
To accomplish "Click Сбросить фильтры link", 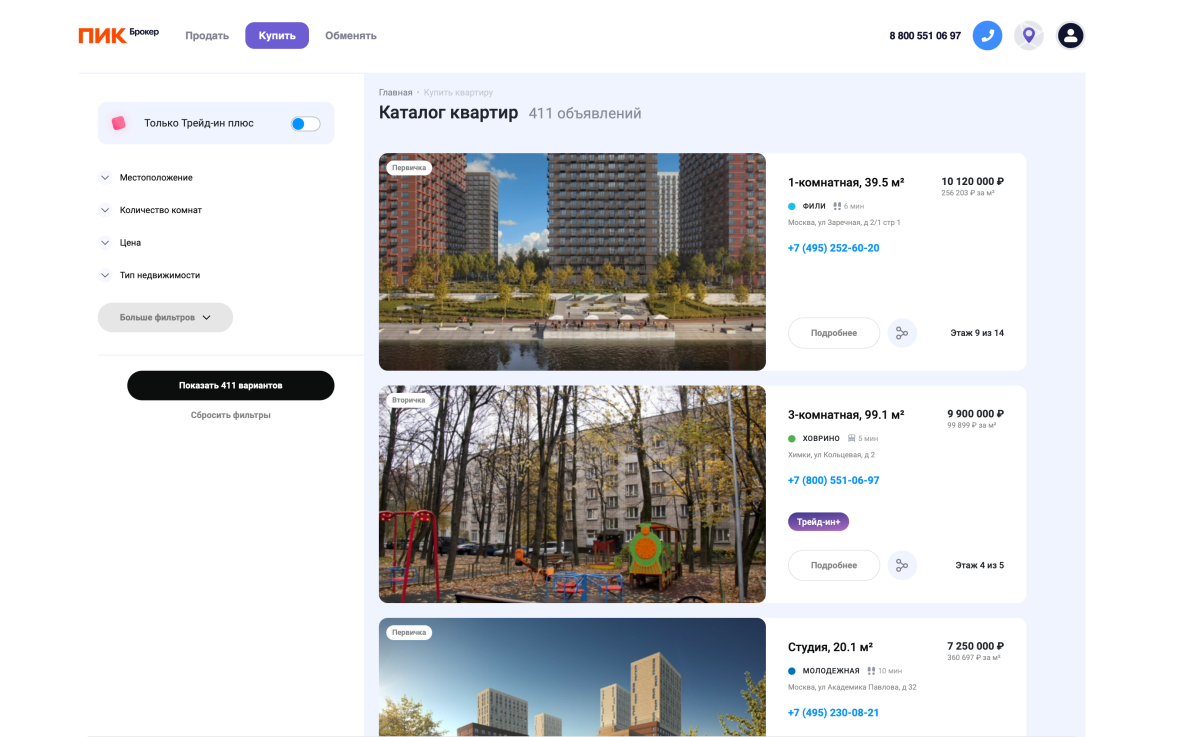I will click(231, 415).
